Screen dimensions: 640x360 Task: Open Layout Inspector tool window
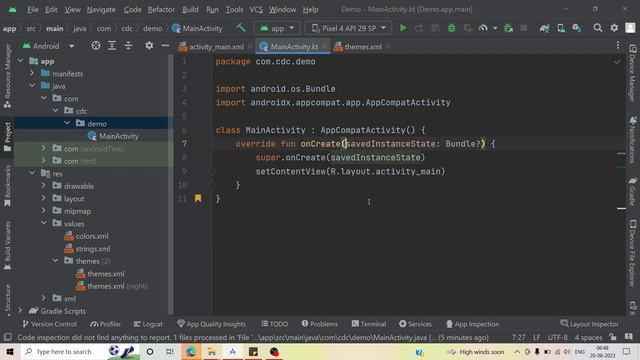click(x=589, y=324)
